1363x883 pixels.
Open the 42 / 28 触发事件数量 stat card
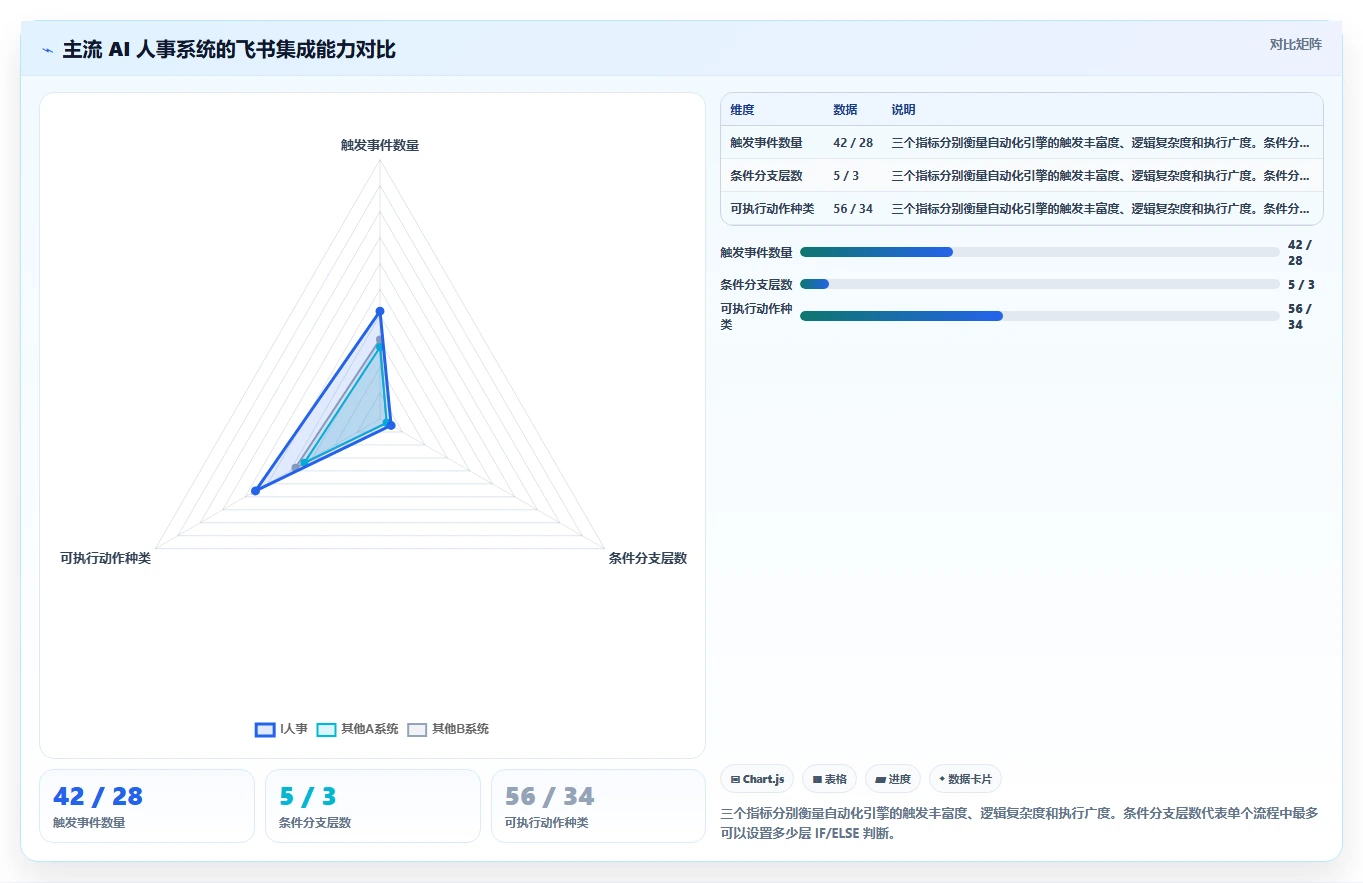pos(147,806)
